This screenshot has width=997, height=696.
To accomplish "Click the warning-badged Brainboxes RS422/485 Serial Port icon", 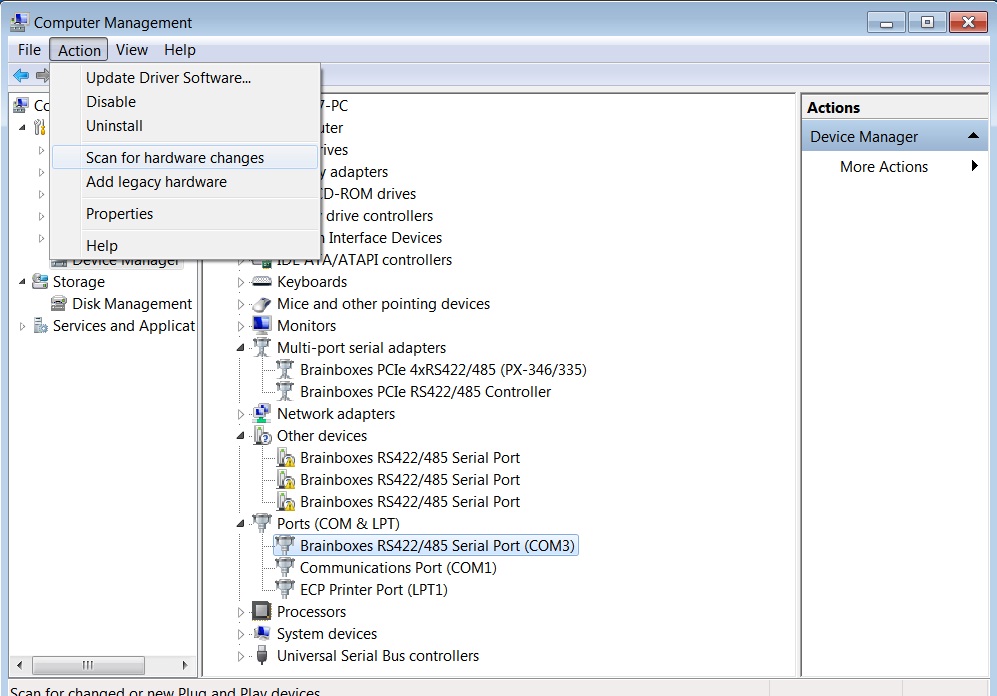I will [x=284, y=457].
